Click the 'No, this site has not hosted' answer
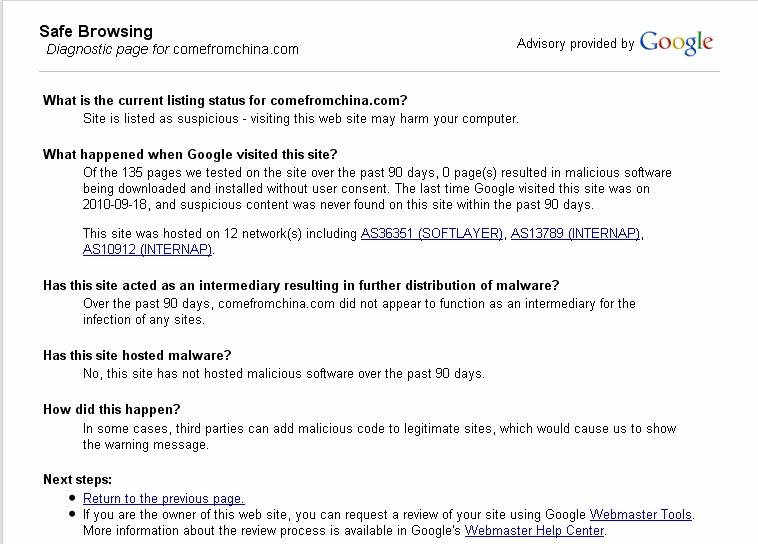The height and width of the screenshot is (544, 758). click(283, 374)
